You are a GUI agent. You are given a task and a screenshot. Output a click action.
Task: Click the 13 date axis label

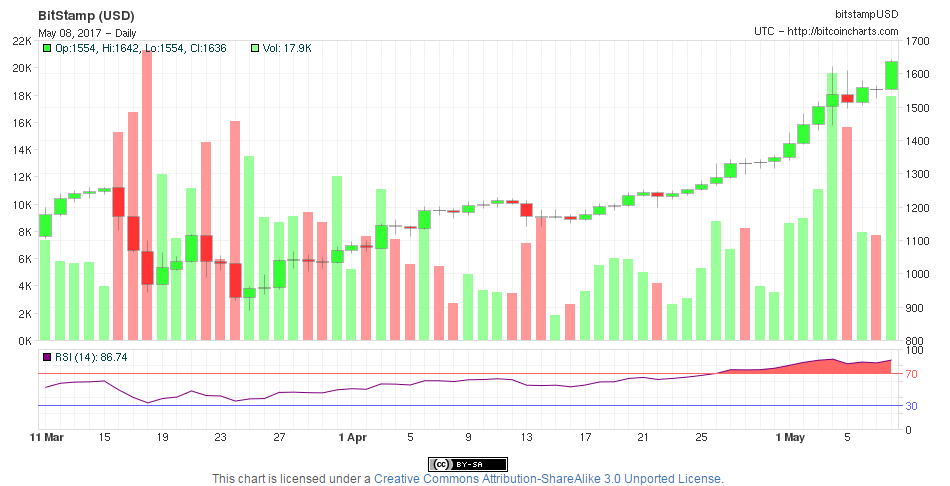[x=526, y=438]
